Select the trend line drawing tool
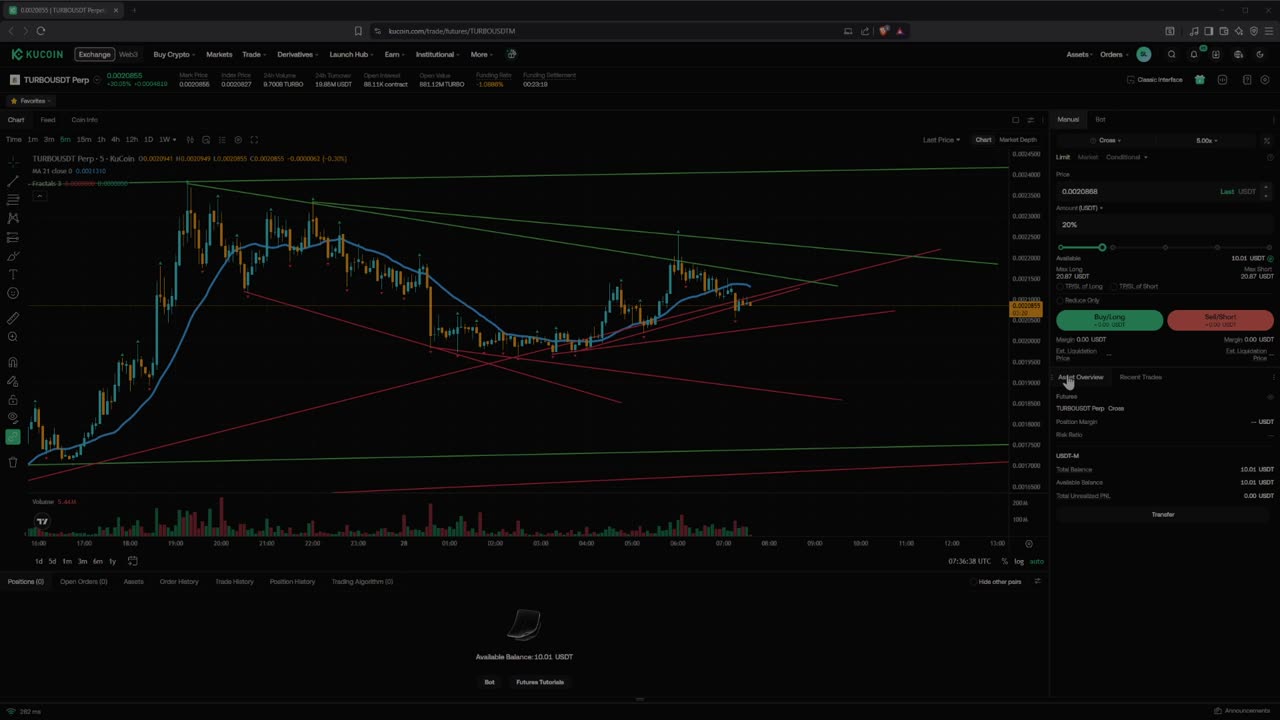 [13, 181]
